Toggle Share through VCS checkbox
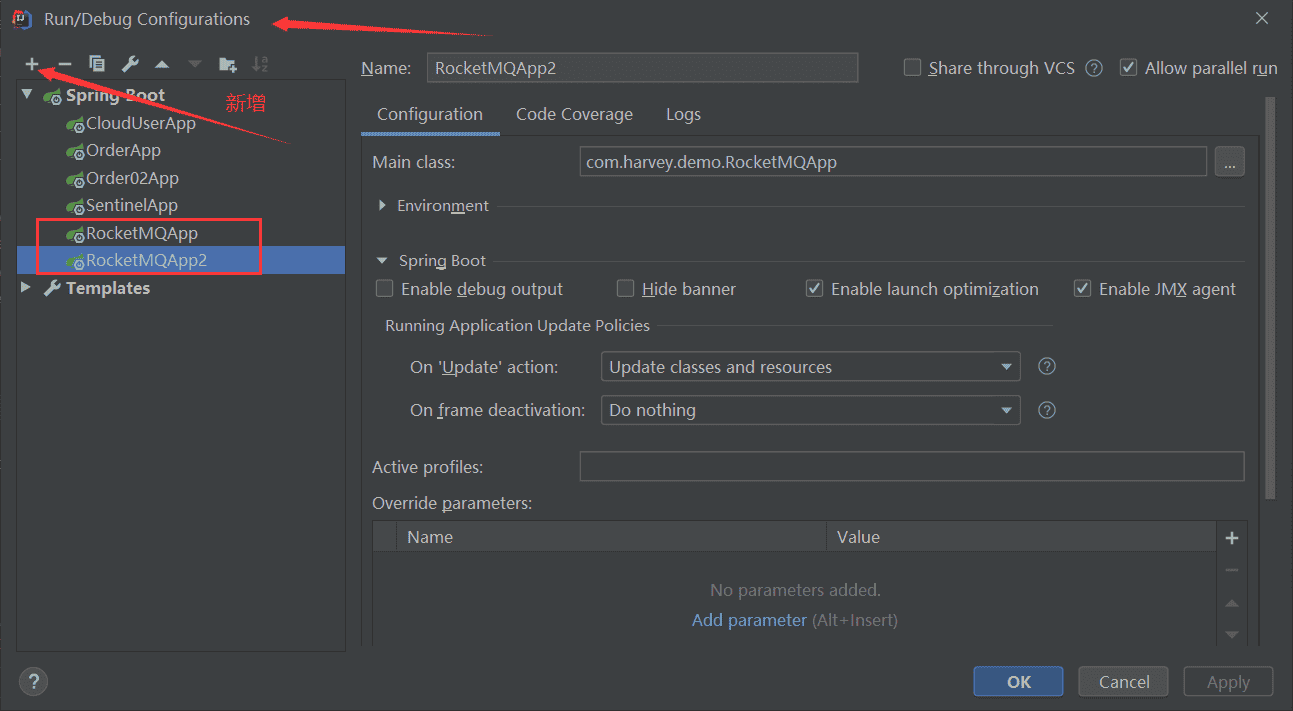The image size is (1293, 711). click(x=912, y=68)
